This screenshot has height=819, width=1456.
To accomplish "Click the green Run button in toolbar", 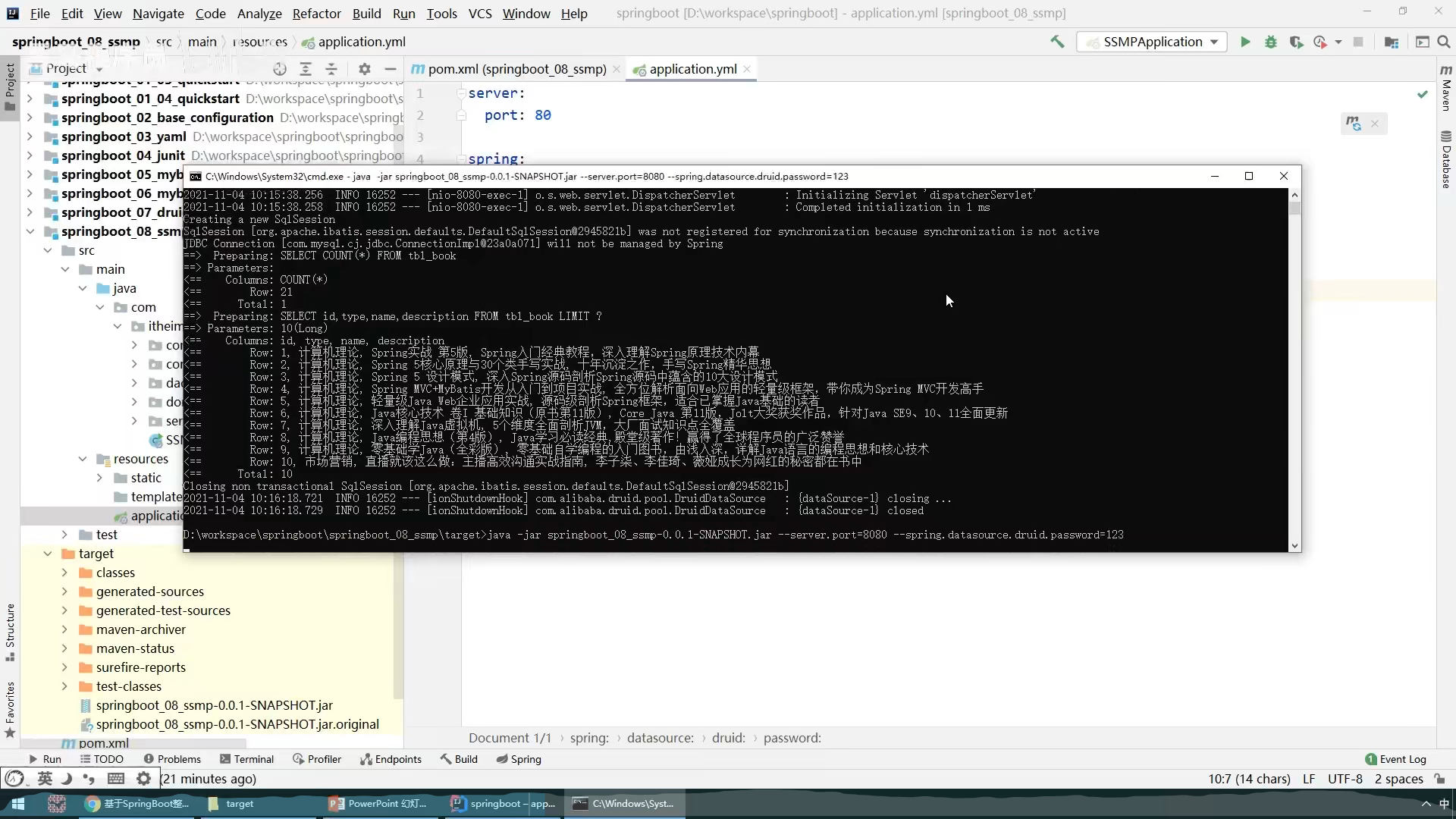I will pyautogui.click(x=1245, y=42).
